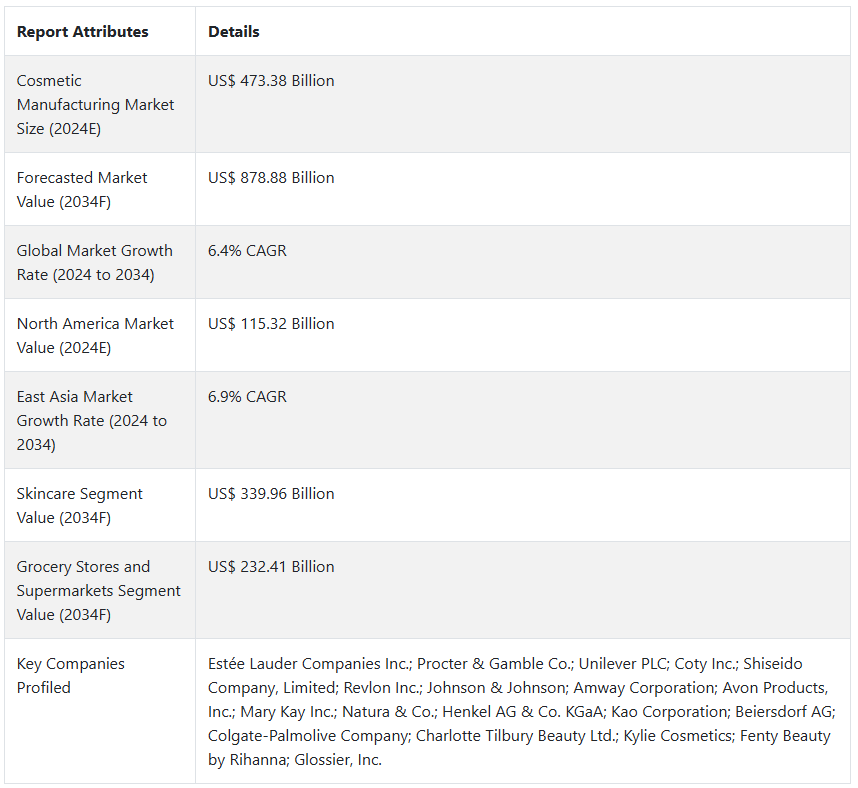
Task: Select the US$ 339.96 Billion value
Action: pyautogui.click(x=271, y=494)
